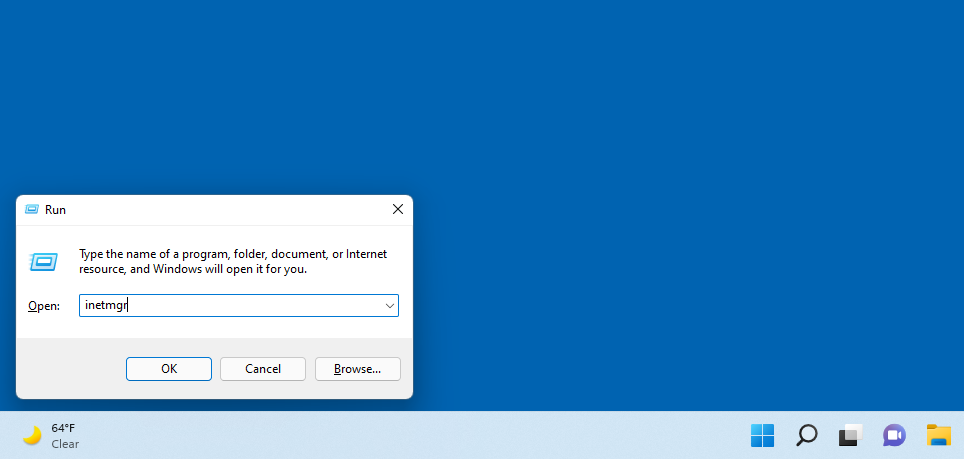
Task: Click the small Run icon in title bar
Action: tap(31, 210)
